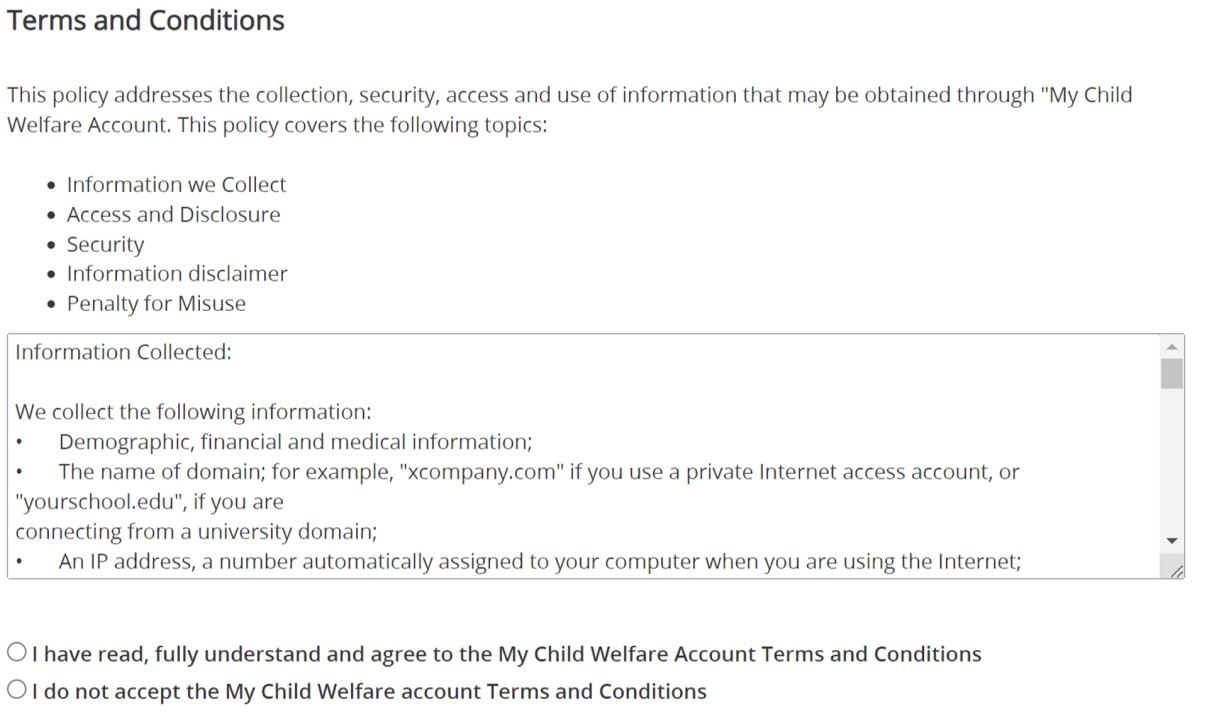Click the empty scrollbar track below the thumb

coord(1172,460)
